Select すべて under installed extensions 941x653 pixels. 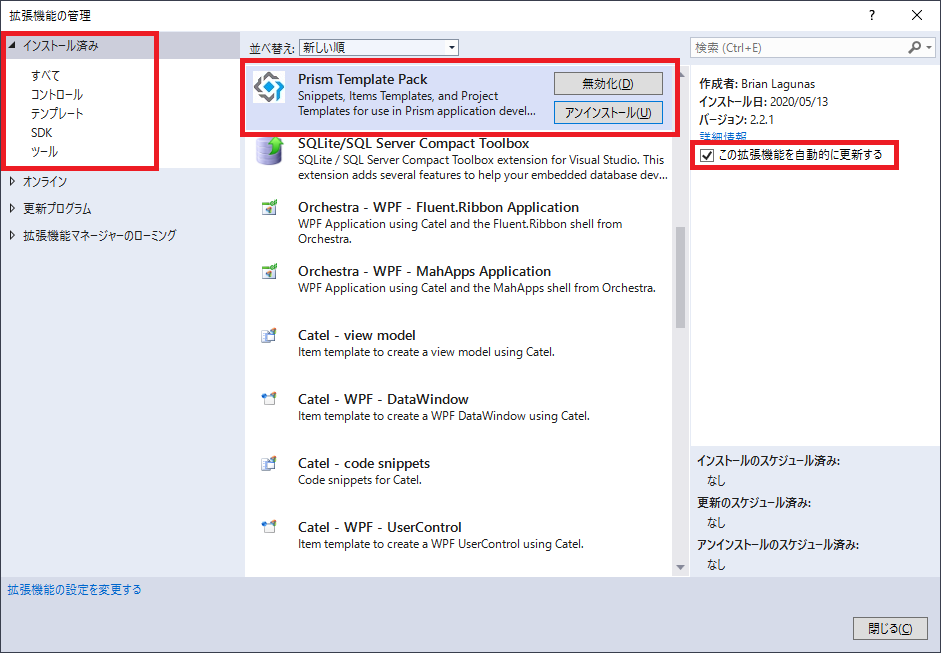pos(46,76)
